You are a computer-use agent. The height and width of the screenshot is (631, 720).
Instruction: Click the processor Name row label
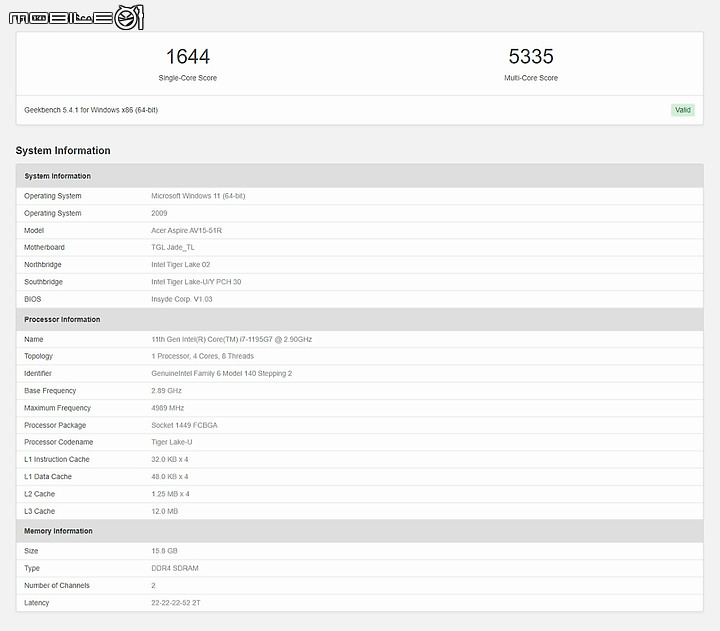[x=34, y=339]
